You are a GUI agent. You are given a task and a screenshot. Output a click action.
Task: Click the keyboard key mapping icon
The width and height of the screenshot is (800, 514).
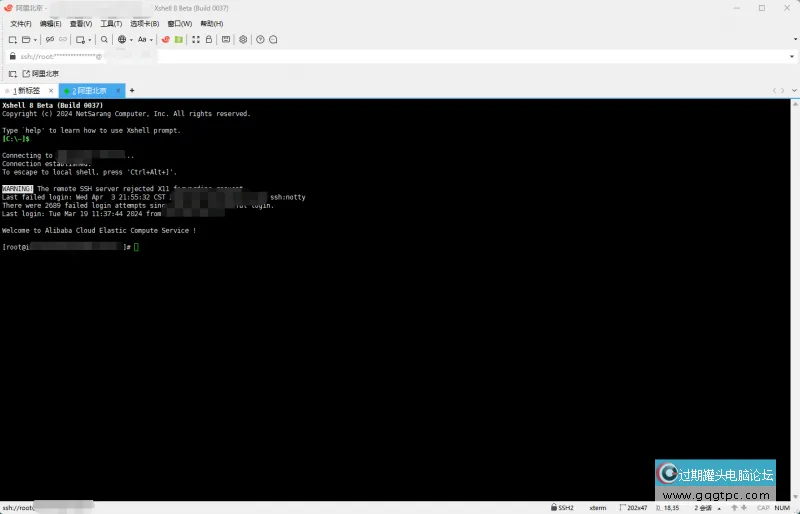click(226, 40)
